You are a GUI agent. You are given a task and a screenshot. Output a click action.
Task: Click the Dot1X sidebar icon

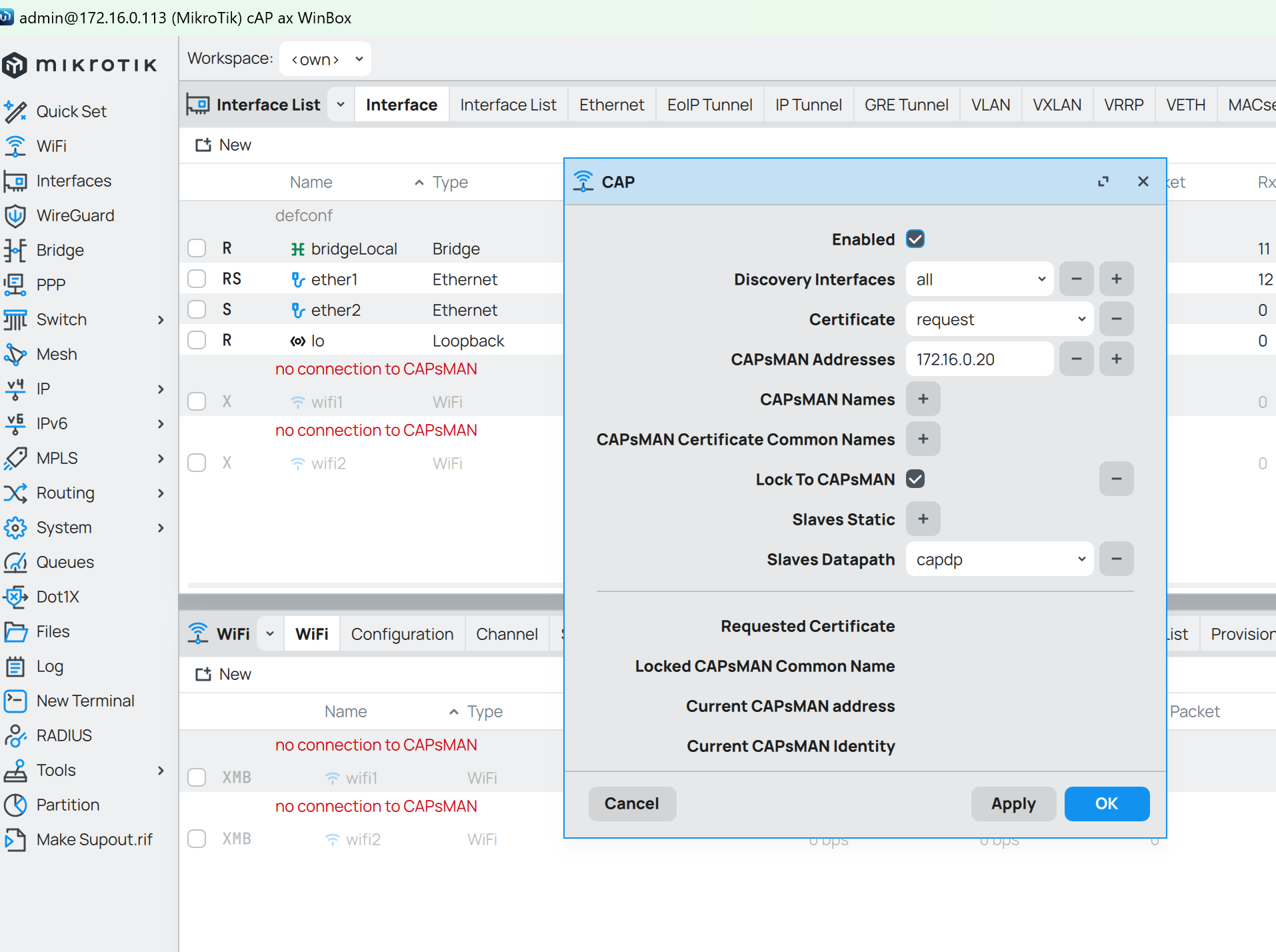click(x=15, y=597)
